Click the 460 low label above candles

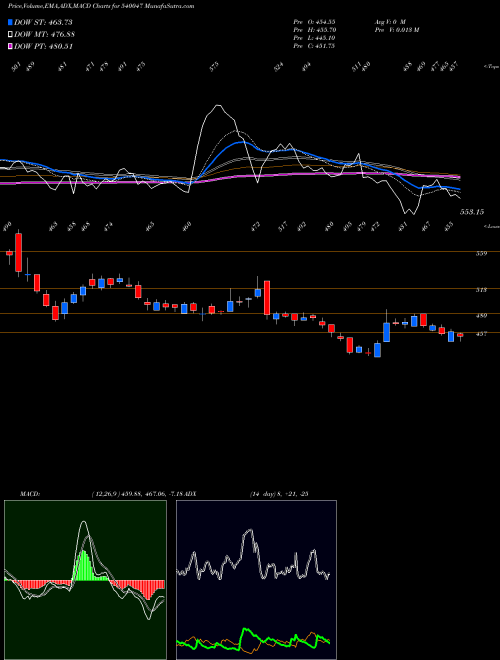(187, 225)
